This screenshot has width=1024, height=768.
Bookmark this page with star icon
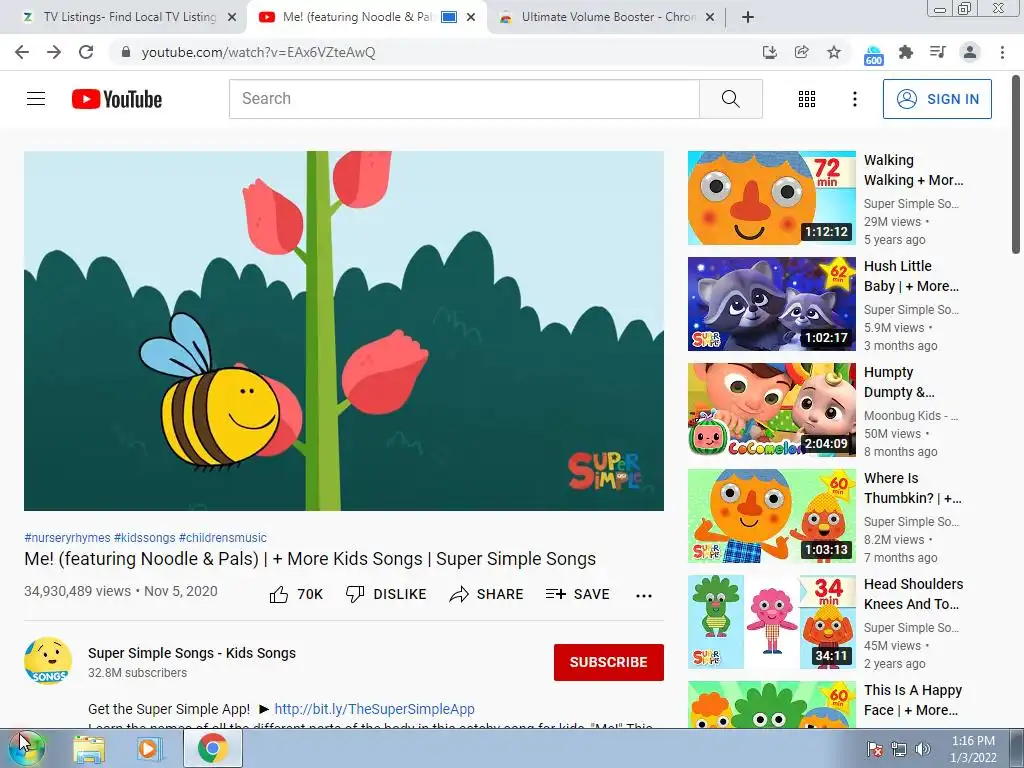click(833, 52)
